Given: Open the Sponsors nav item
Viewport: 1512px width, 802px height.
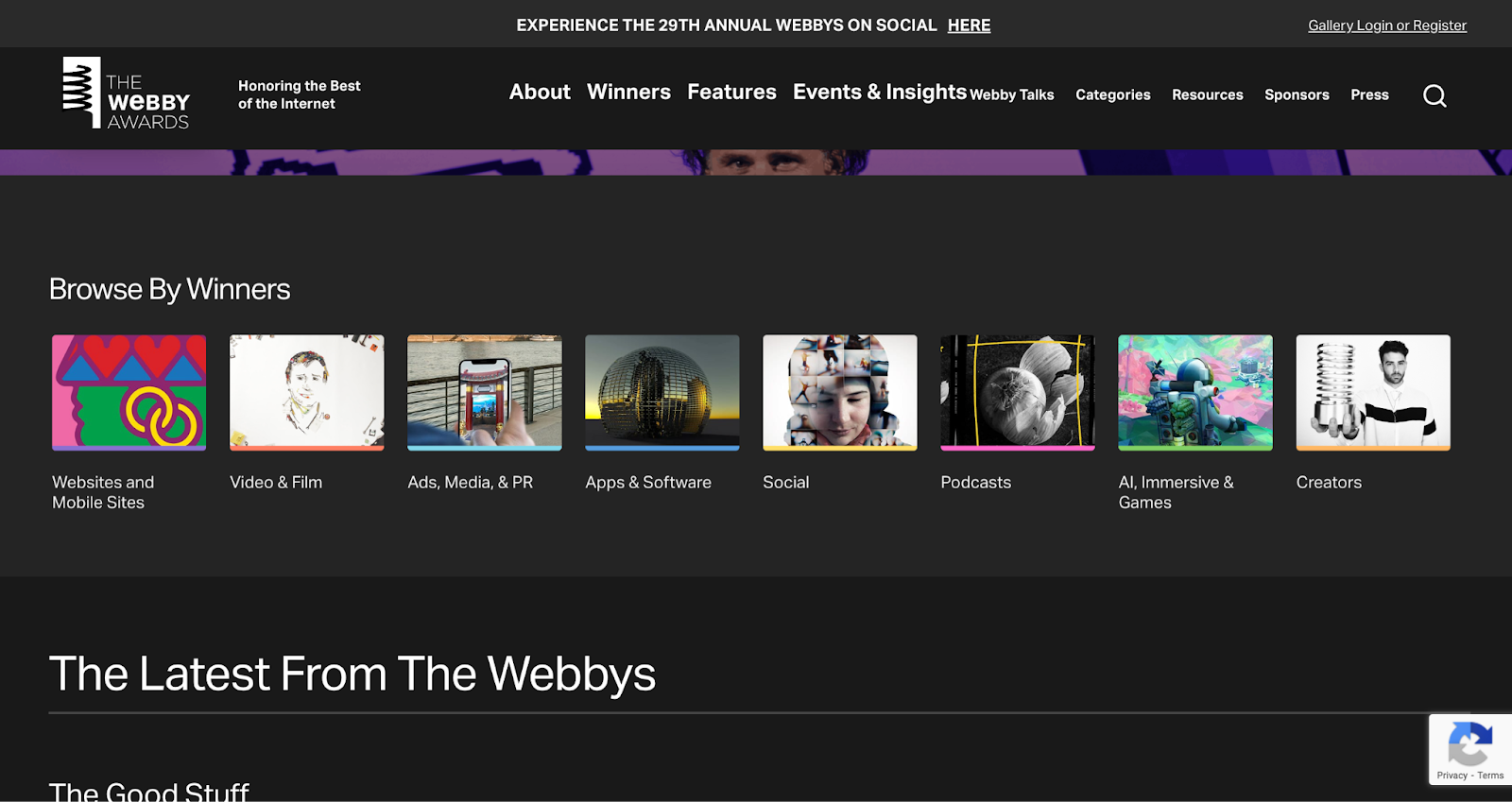Looking at the screenshot, I should pos(1297,94).
